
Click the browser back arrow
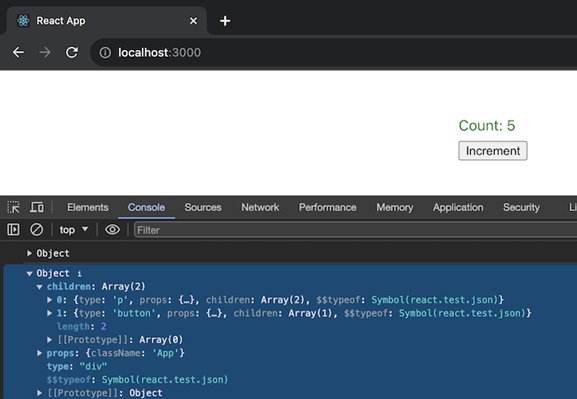(18, 53)
